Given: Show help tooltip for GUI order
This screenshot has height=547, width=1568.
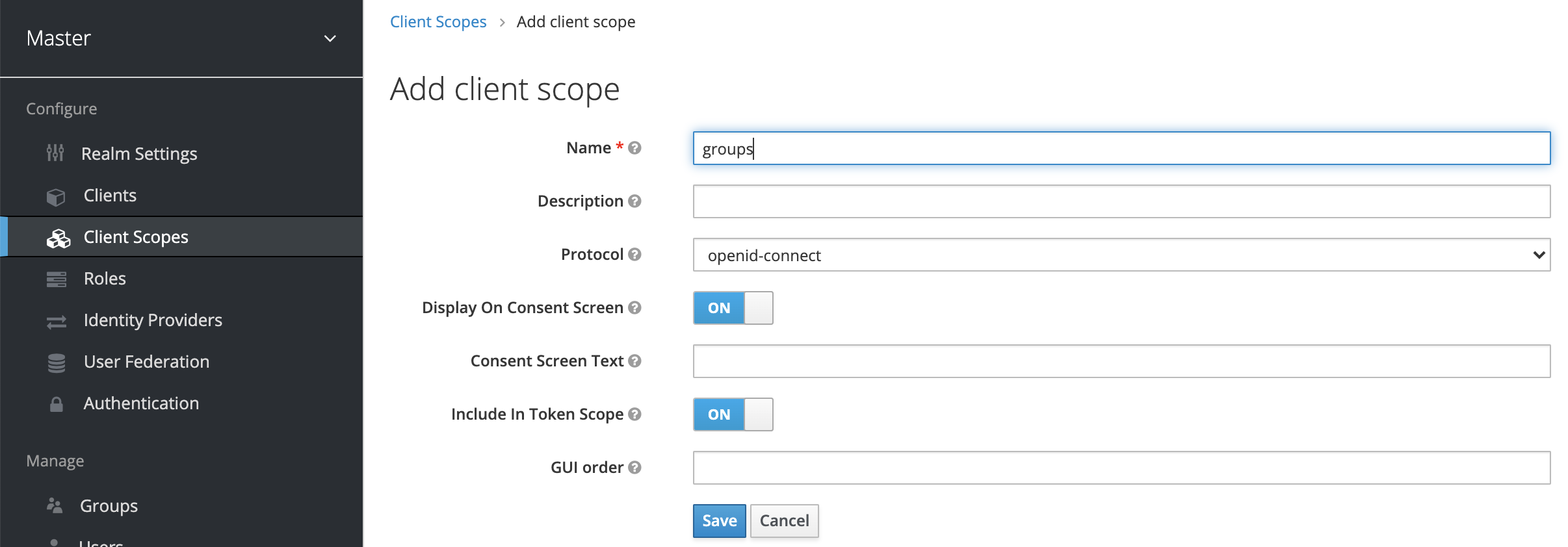Looking at the screenshot, I should click(x=635, y=468).
